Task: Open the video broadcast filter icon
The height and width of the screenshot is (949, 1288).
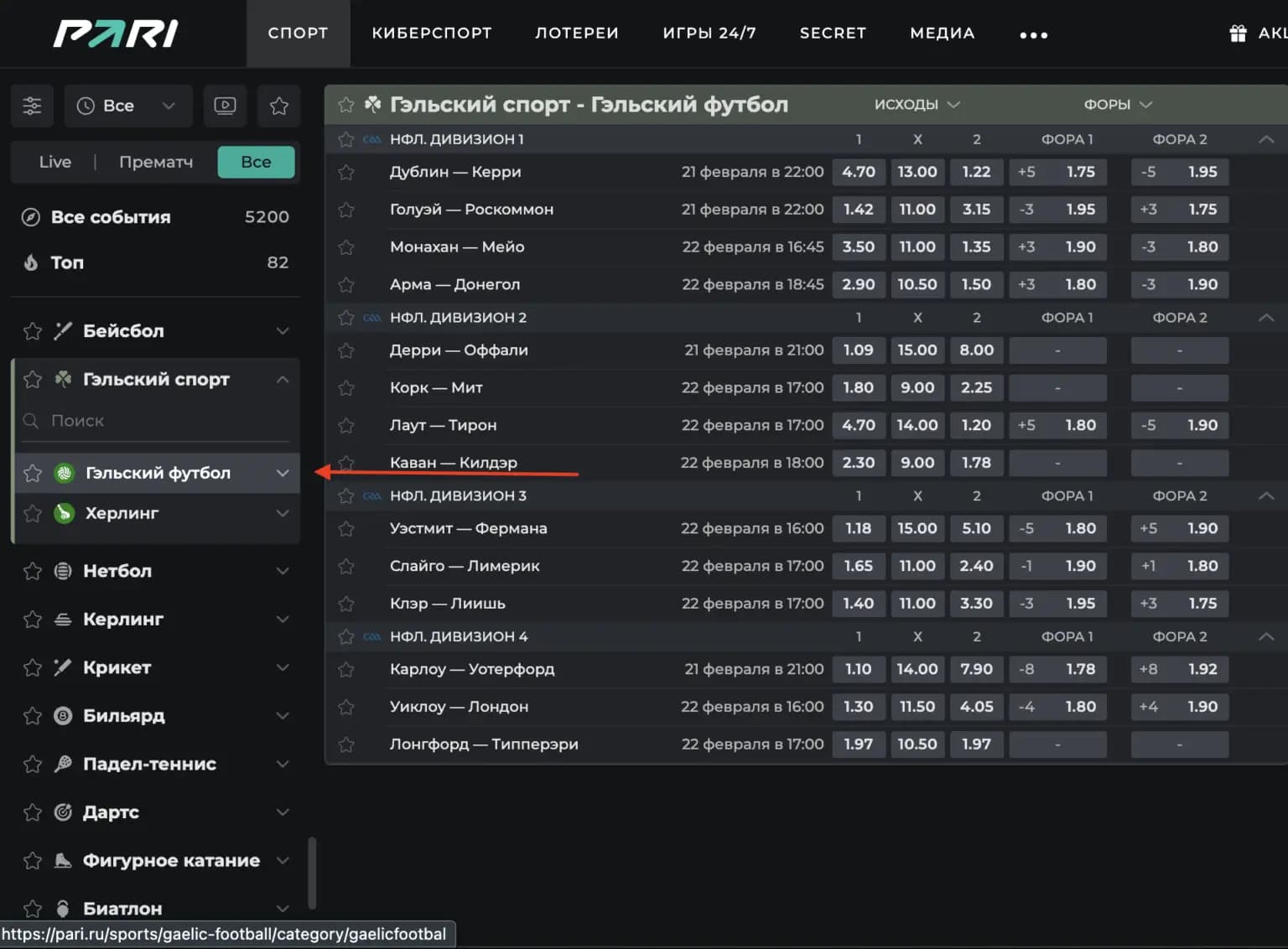Action: click(x=225, y=106)
